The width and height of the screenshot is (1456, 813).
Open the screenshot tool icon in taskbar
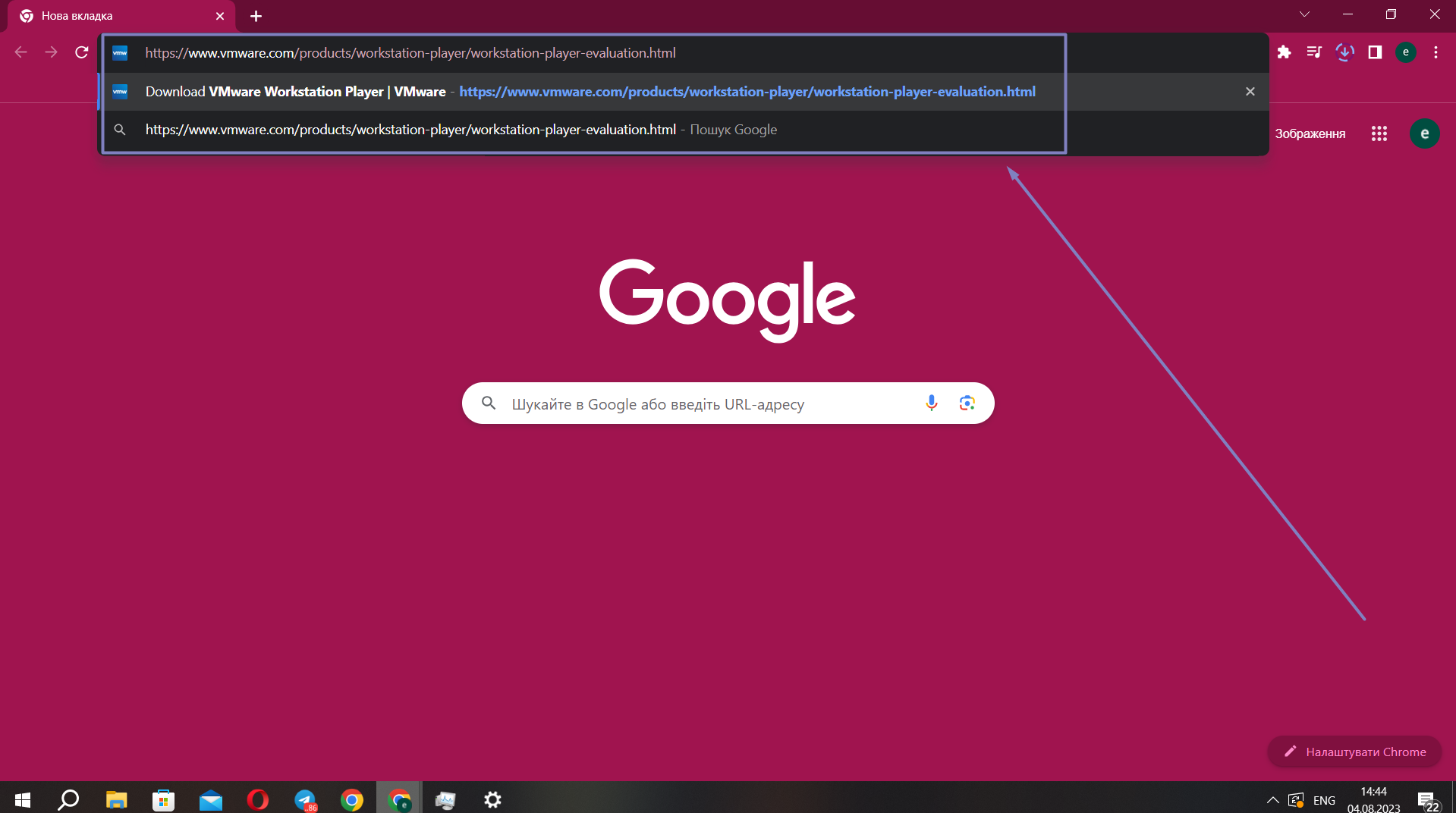[445, 799]
